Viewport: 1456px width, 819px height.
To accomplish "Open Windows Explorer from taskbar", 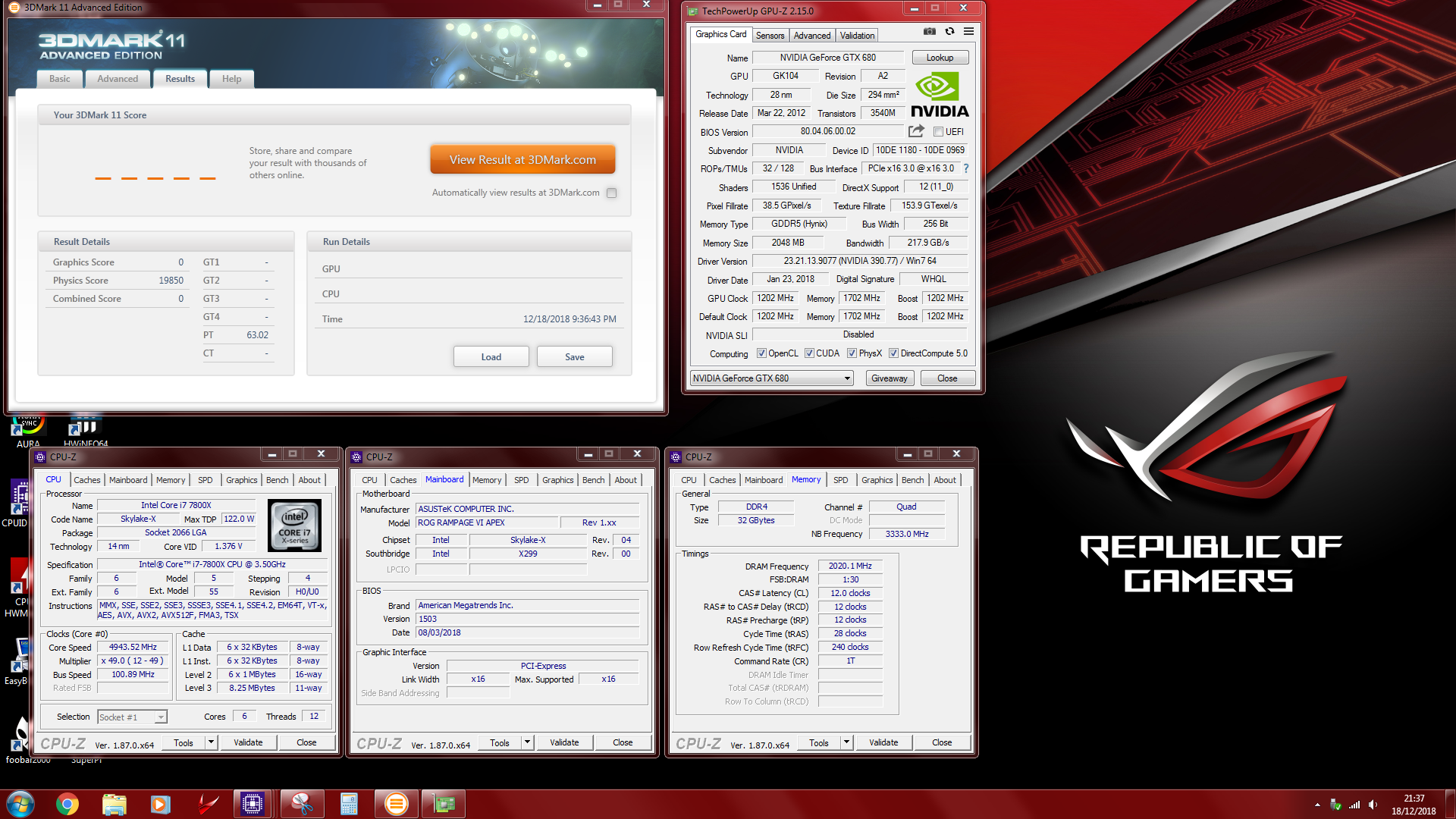I will [x=115, y=804].
